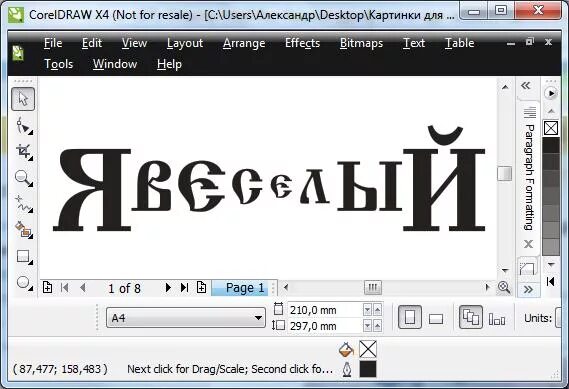Open the Text menu
This screenshot has height=389, width=569.
pos(414,43)
